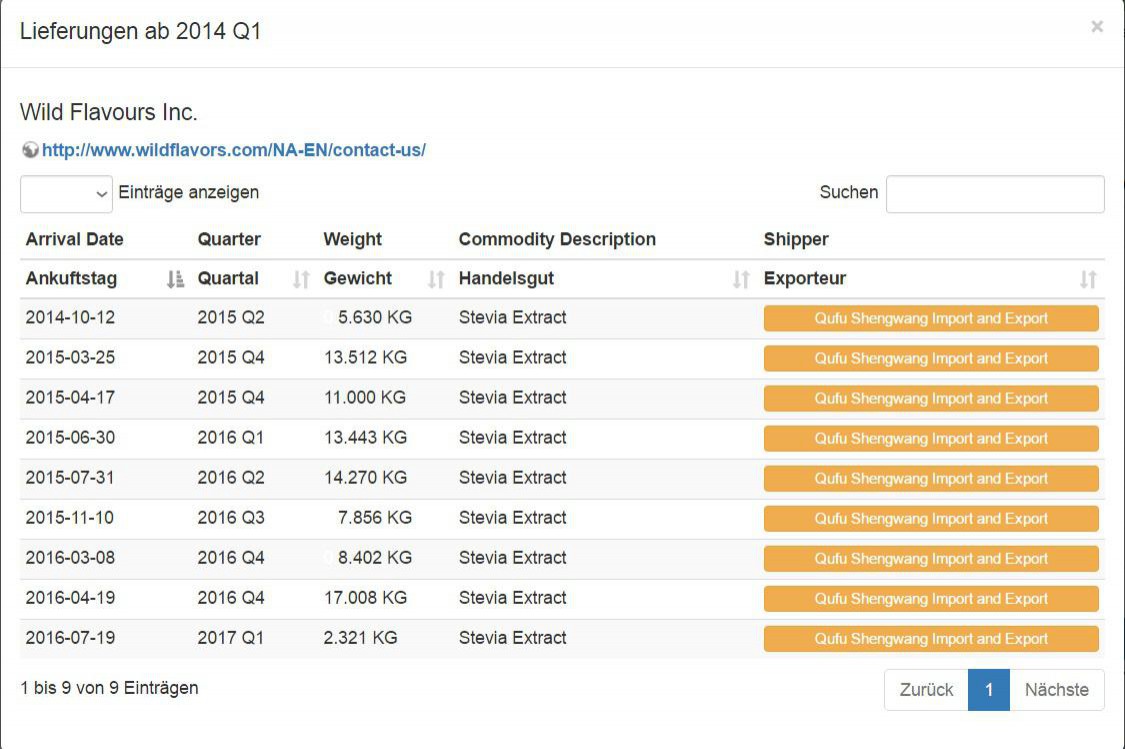Sort Handelsgut column using arrows icon
1125x749 pixels.
coord(741,280)
